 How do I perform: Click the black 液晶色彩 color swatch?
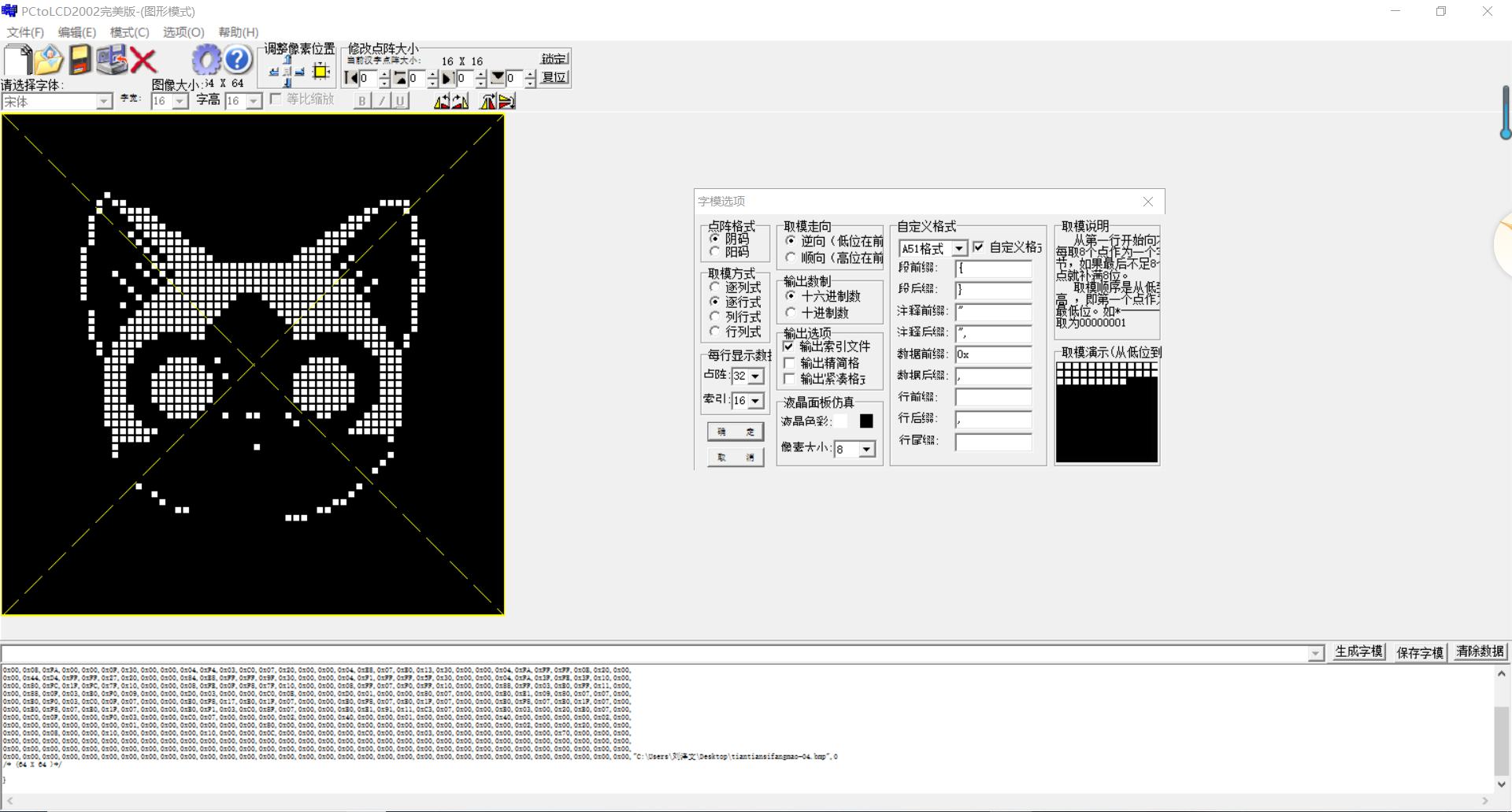click(x=866, y=421)
